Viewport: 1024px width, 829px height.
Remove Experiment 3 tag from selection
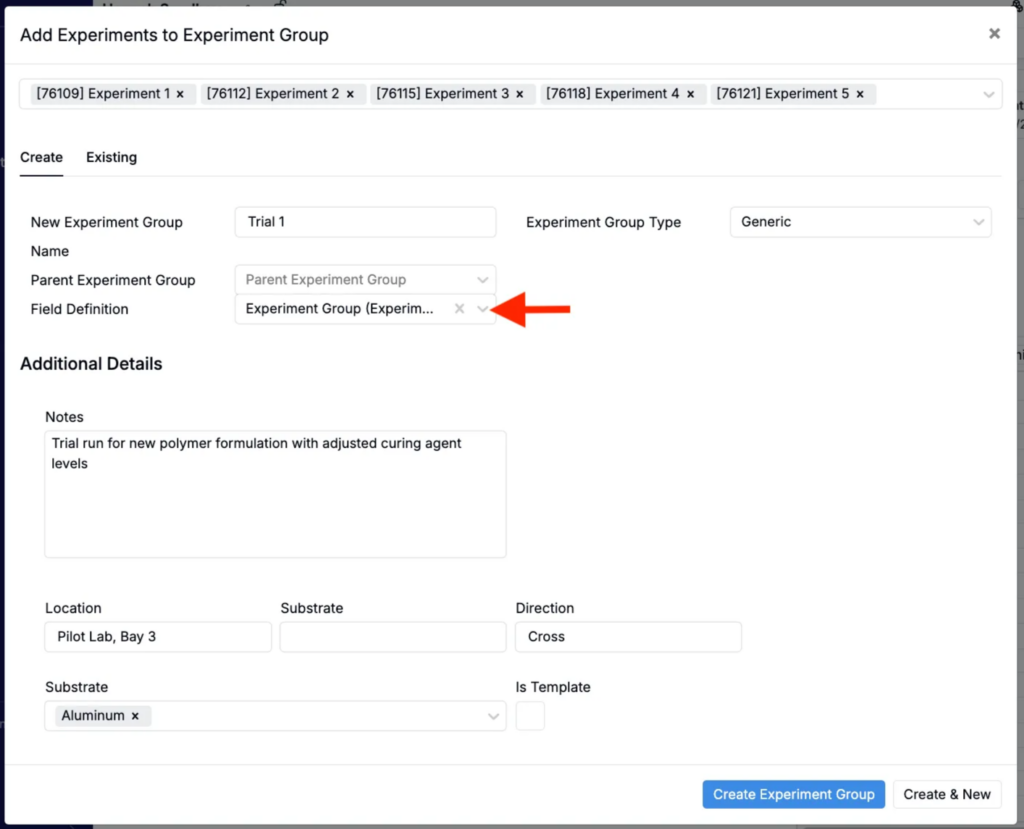[x=520, y=94]
